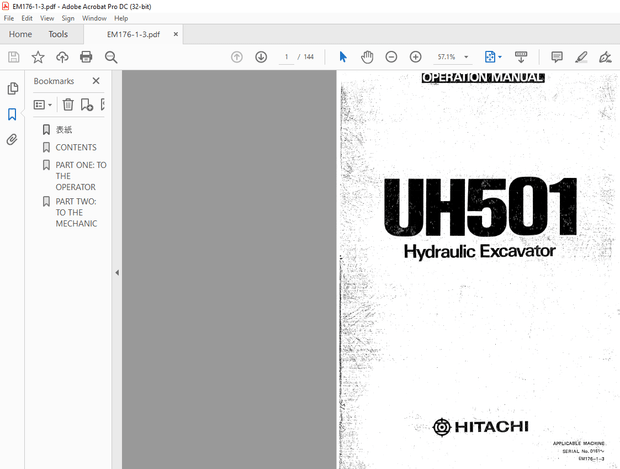Switch to the Home tab
This screenshot has width=620, height=469.
click(x=21, y=34)
